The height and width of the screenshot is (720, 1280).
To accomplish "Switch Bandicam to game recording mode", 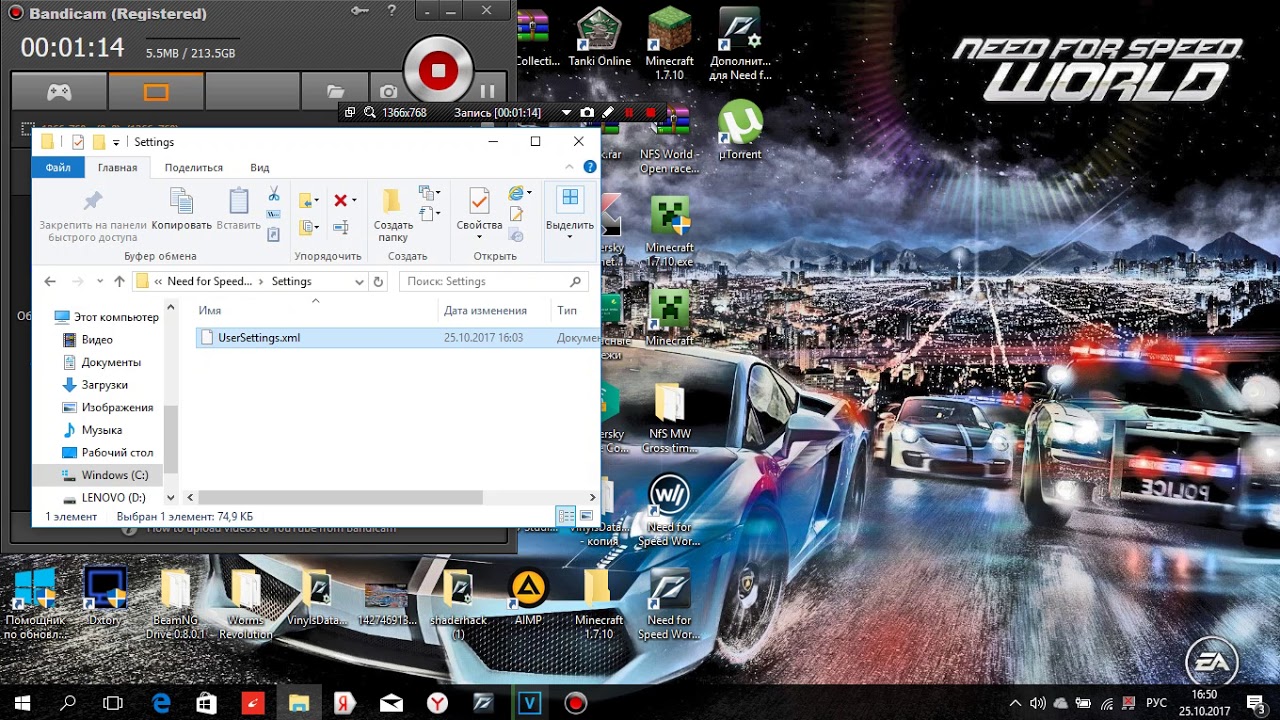I will 59,92.
